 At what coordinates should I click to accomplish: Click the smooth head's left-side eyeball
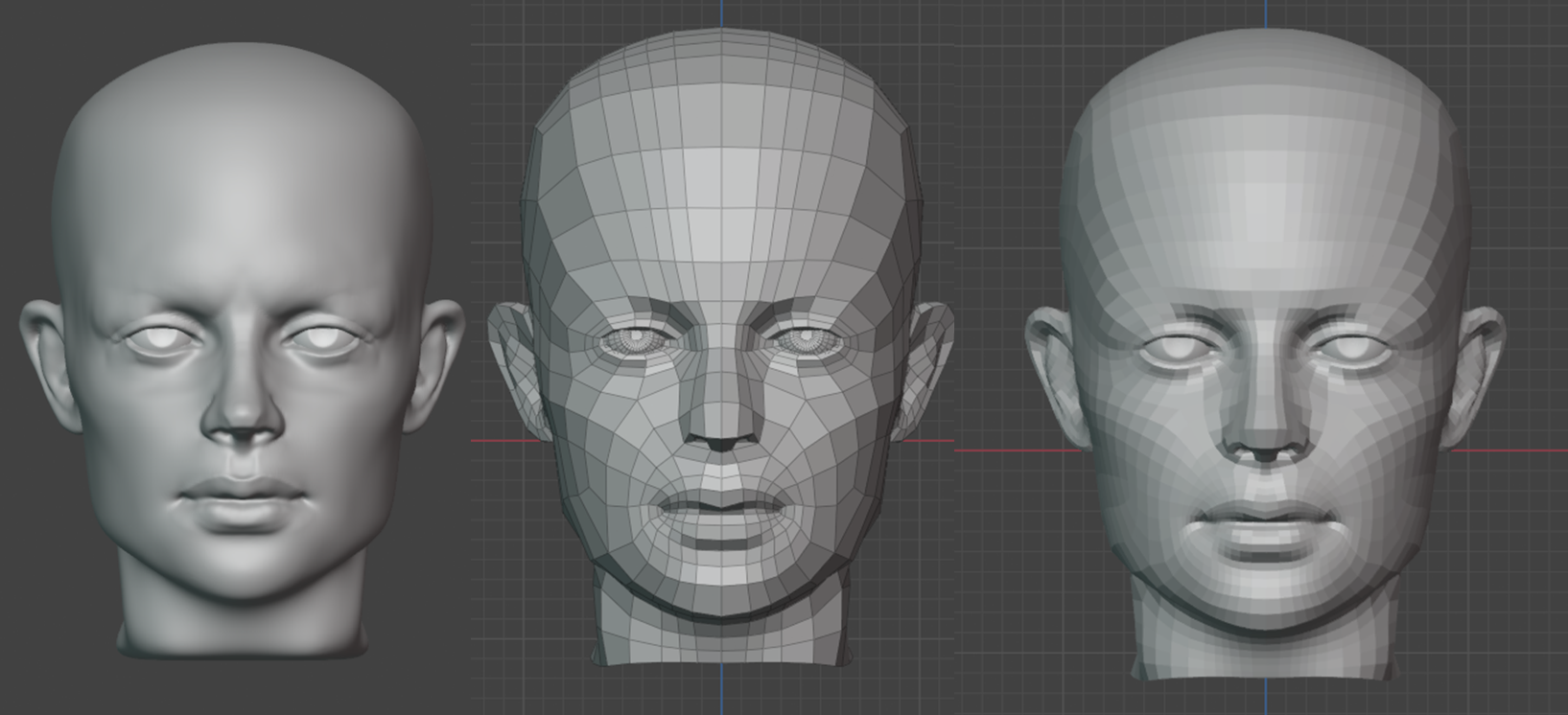coord(157,338)
